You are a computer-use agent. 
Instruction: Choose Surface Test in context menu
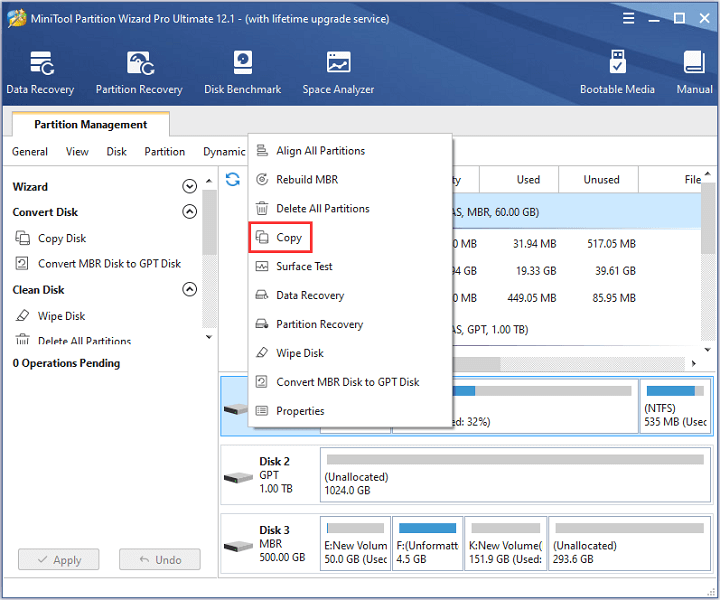tap(350, 266)
